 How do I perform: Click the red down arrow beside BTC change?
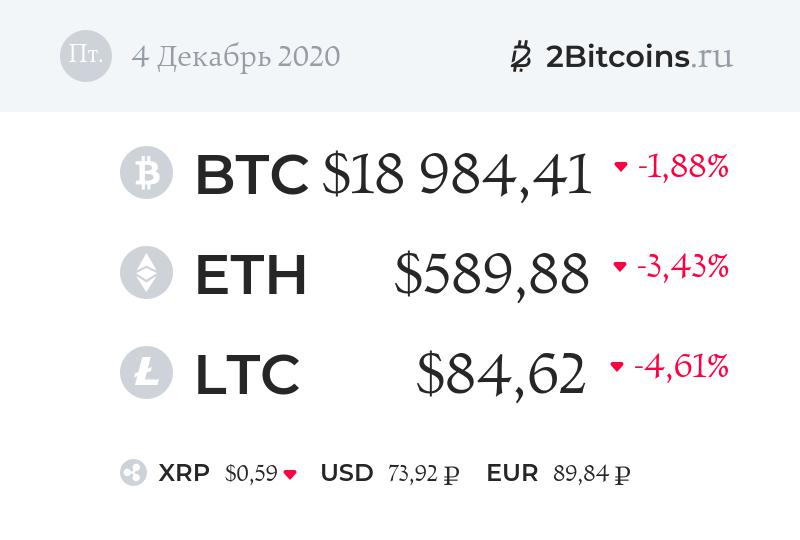(621, 167)
